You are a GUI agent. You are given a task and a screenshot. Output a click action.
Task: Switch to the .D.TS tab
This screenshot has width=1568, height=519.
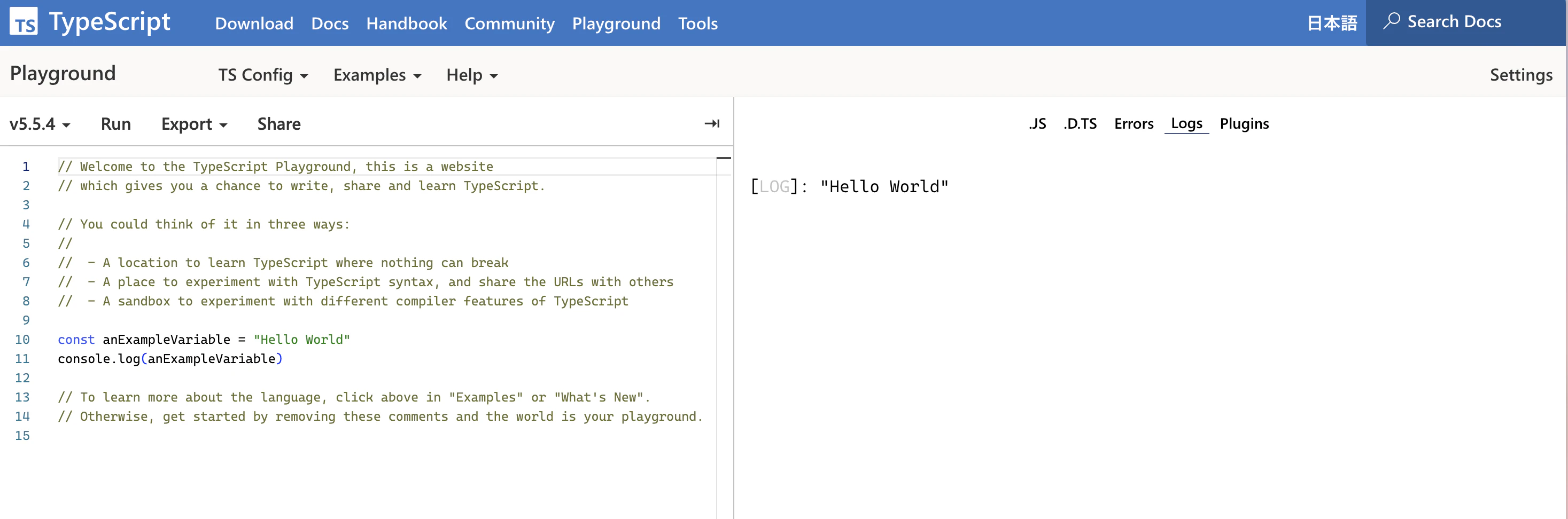(1080, 123)
